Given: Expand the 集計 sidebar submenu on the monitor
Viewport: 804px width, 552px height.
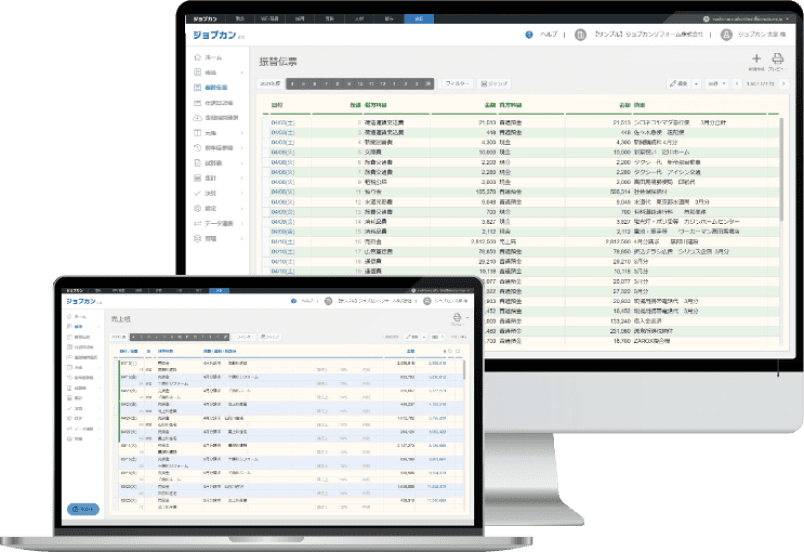Looking at the screenshot, I should point(241,178).
